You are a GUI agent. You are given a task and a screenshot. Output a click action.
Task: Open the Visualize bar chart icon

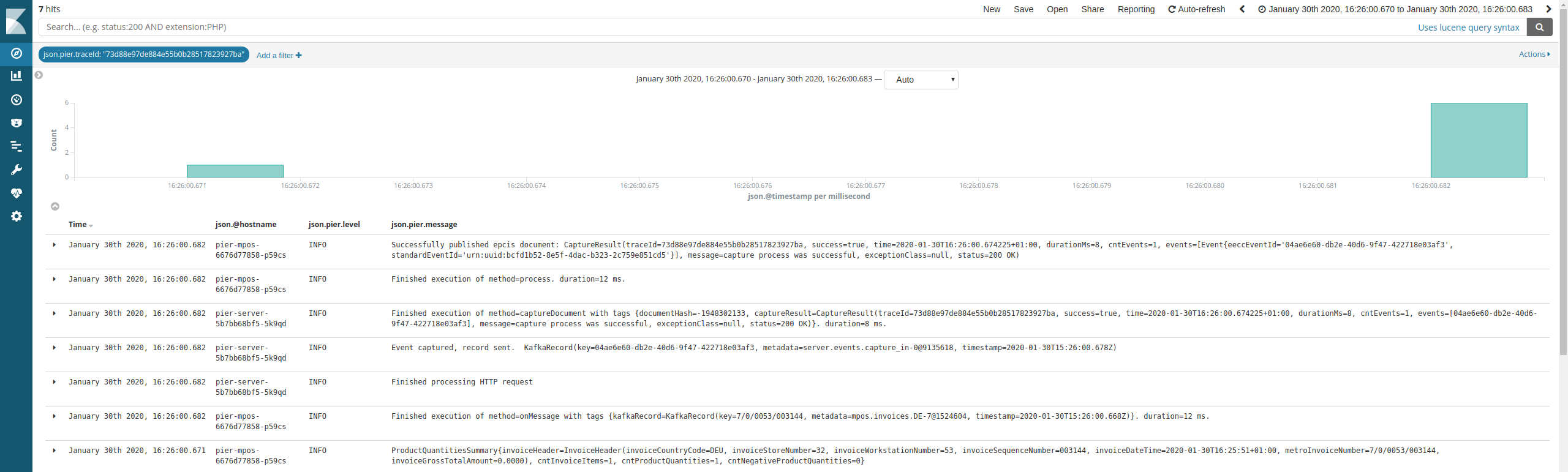pos(17,76)
